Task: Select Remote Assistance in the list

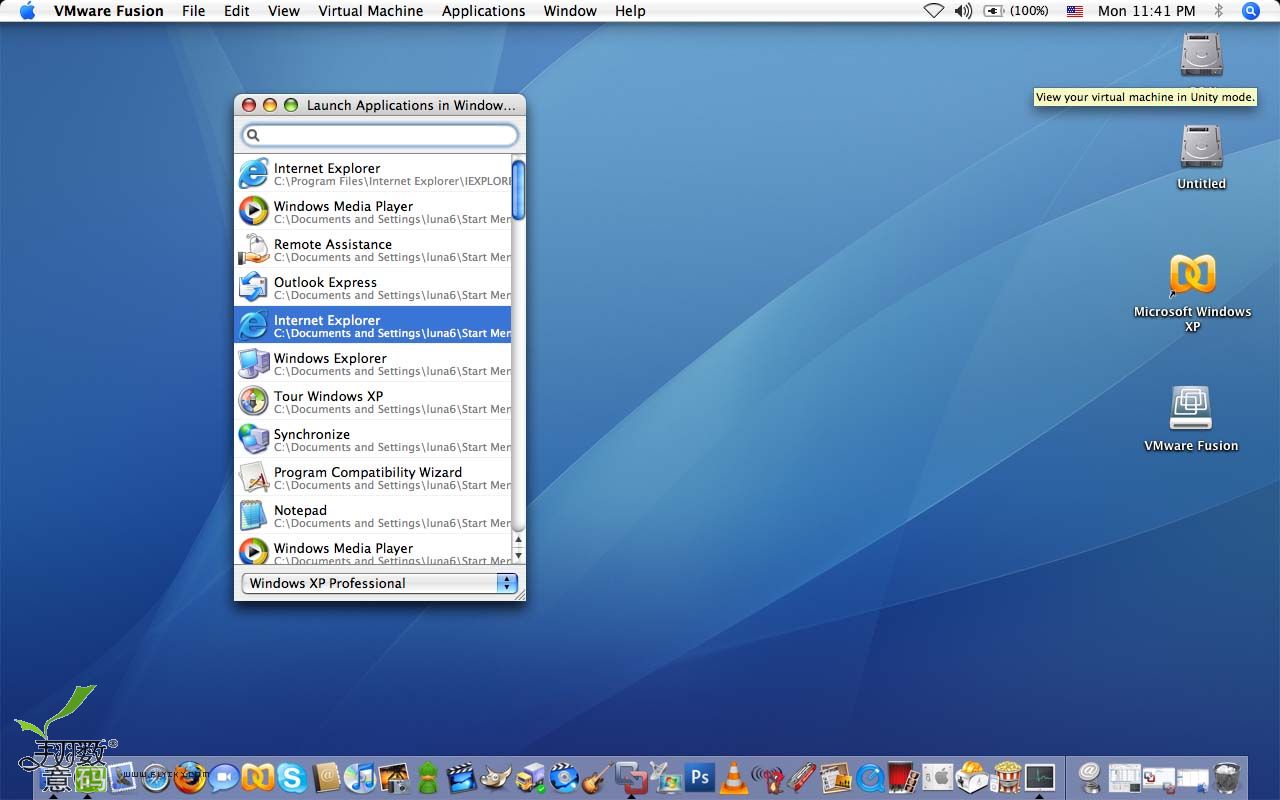Action: pyautogui.click(x=373, y=249)
